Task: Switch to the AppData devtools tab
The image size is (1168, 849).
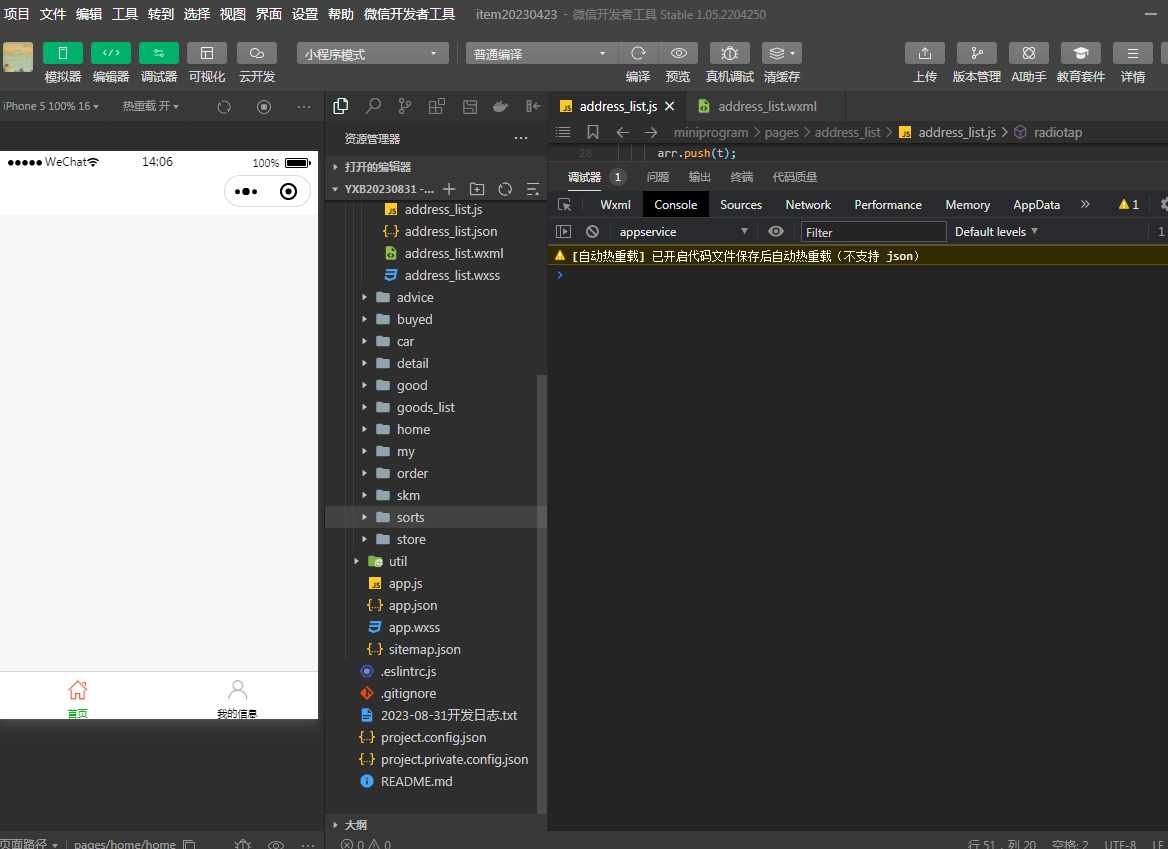Action: pos(1036,205)
